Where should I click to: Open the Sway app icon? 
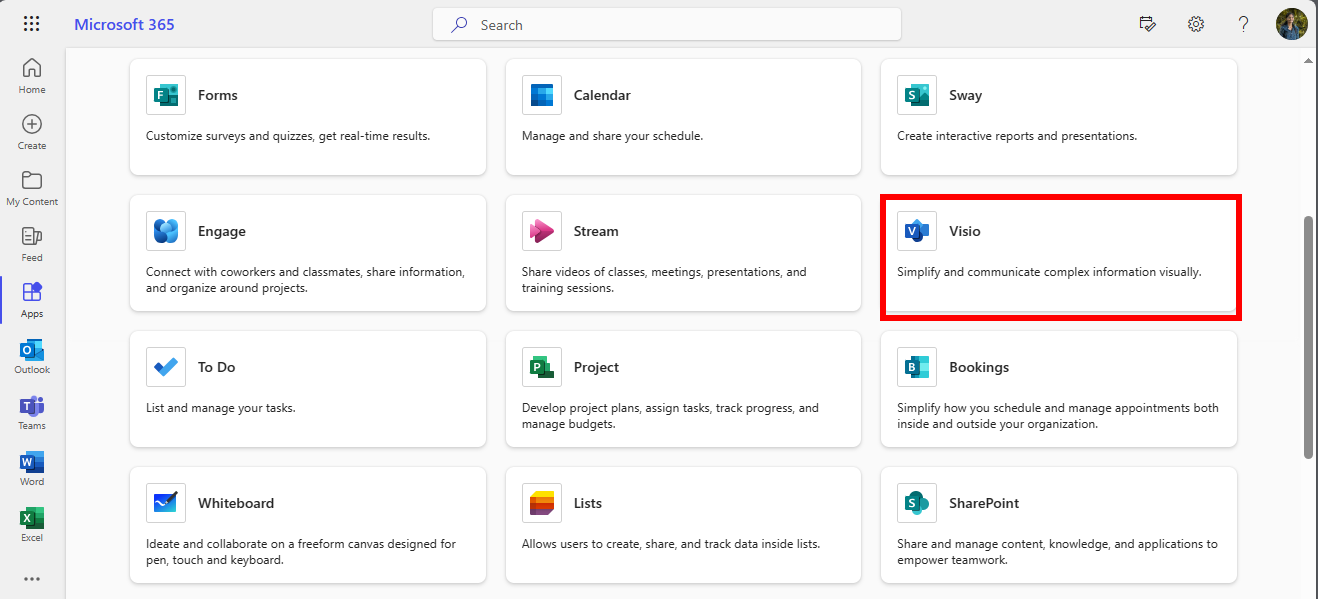pyautogui.click(x=917, y=95)
